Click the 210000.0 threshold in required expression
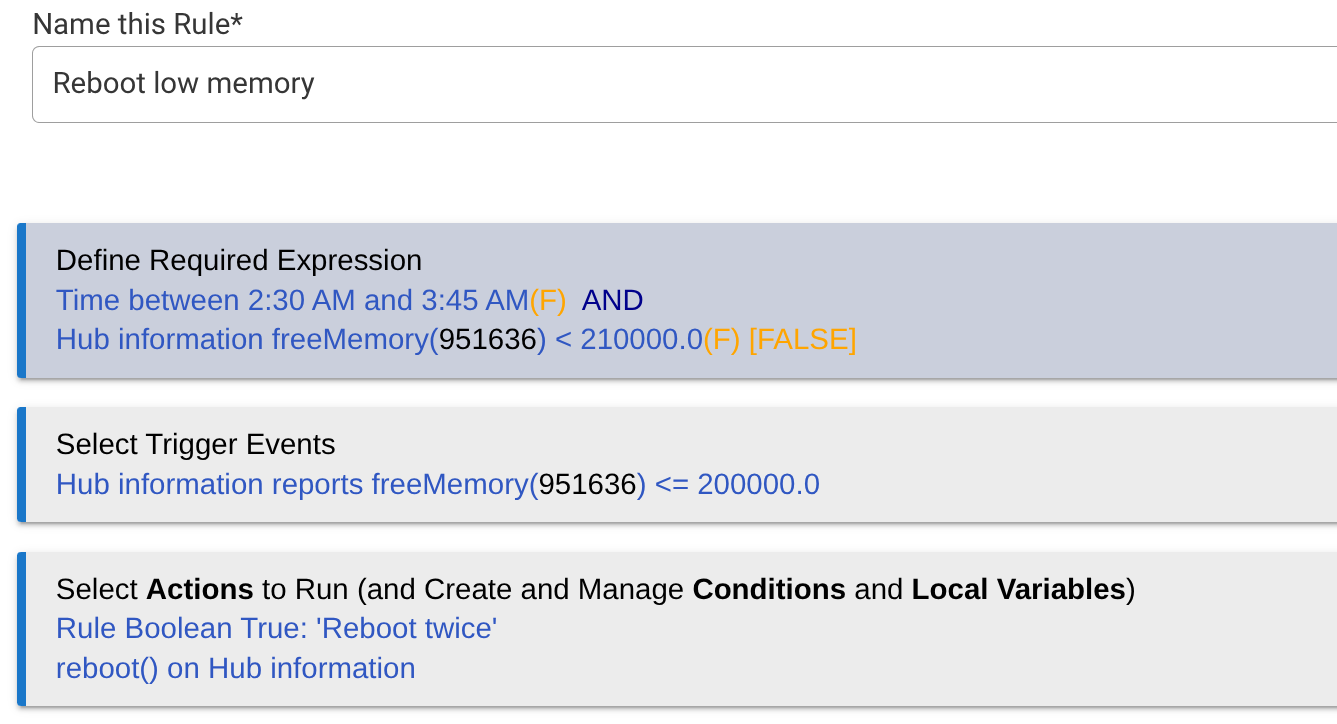Viewport: 1337px width, 724px height. [641, 340]
